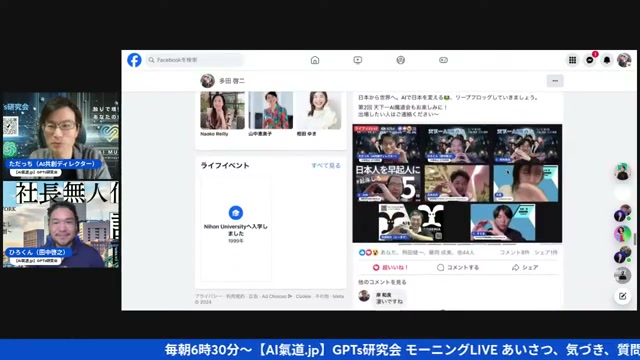Select the ただっち (AI共創ディレクター) video feed

click(61, 136)
